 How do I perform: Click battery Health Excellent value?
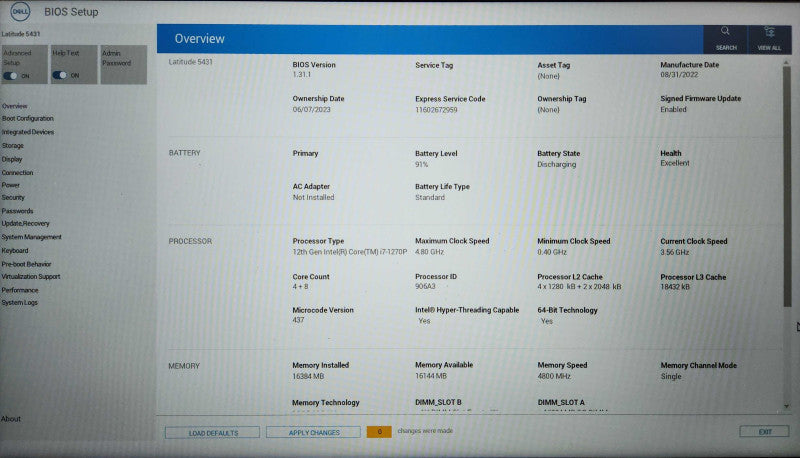(x=674, y=163)
